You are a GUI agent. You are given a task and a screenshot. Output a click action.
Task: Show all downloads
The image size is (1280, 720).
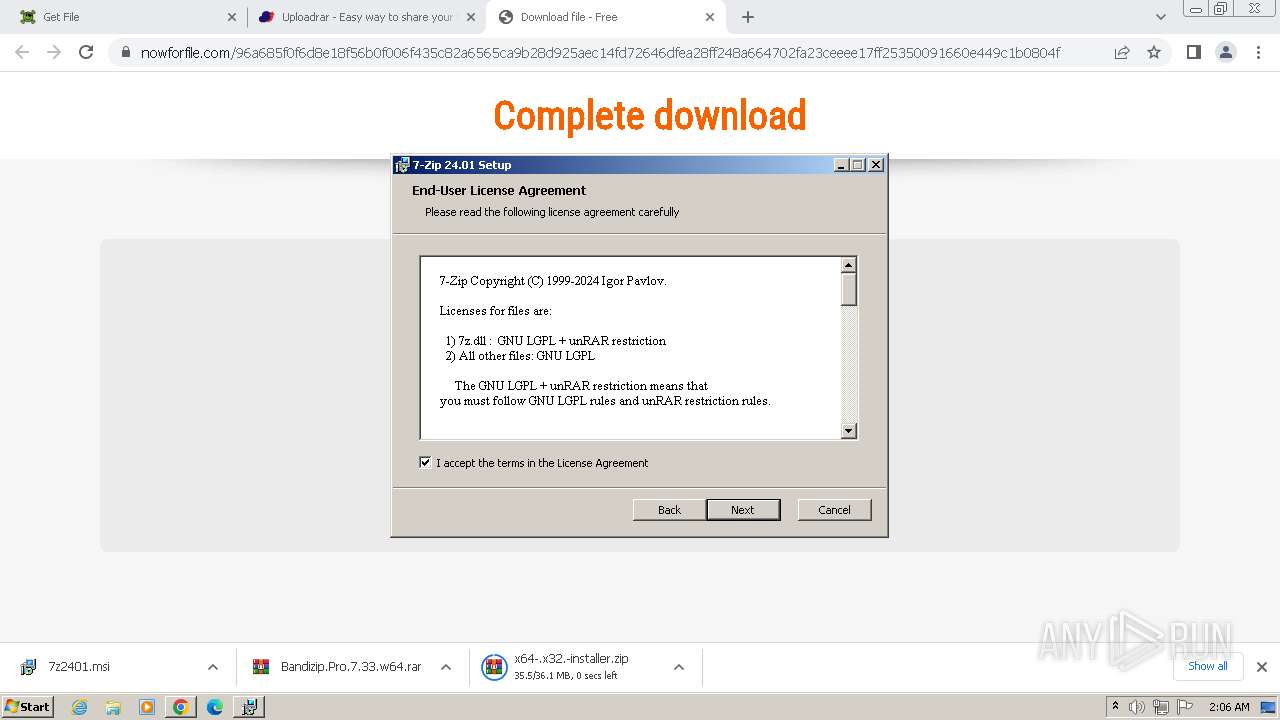coord(1208,666)
